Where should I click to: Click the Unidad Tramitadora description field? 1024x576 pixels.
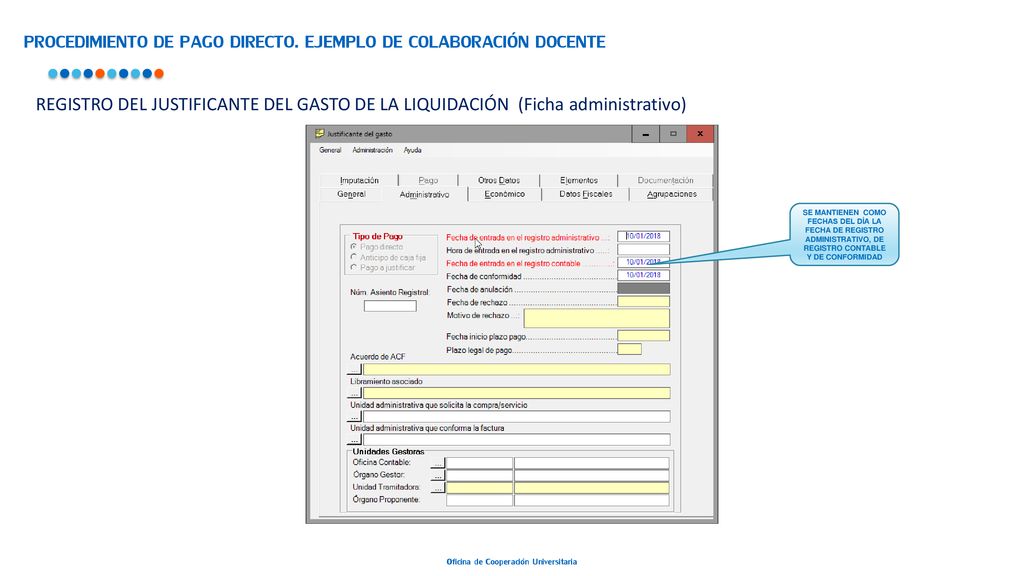click(592, 488)
